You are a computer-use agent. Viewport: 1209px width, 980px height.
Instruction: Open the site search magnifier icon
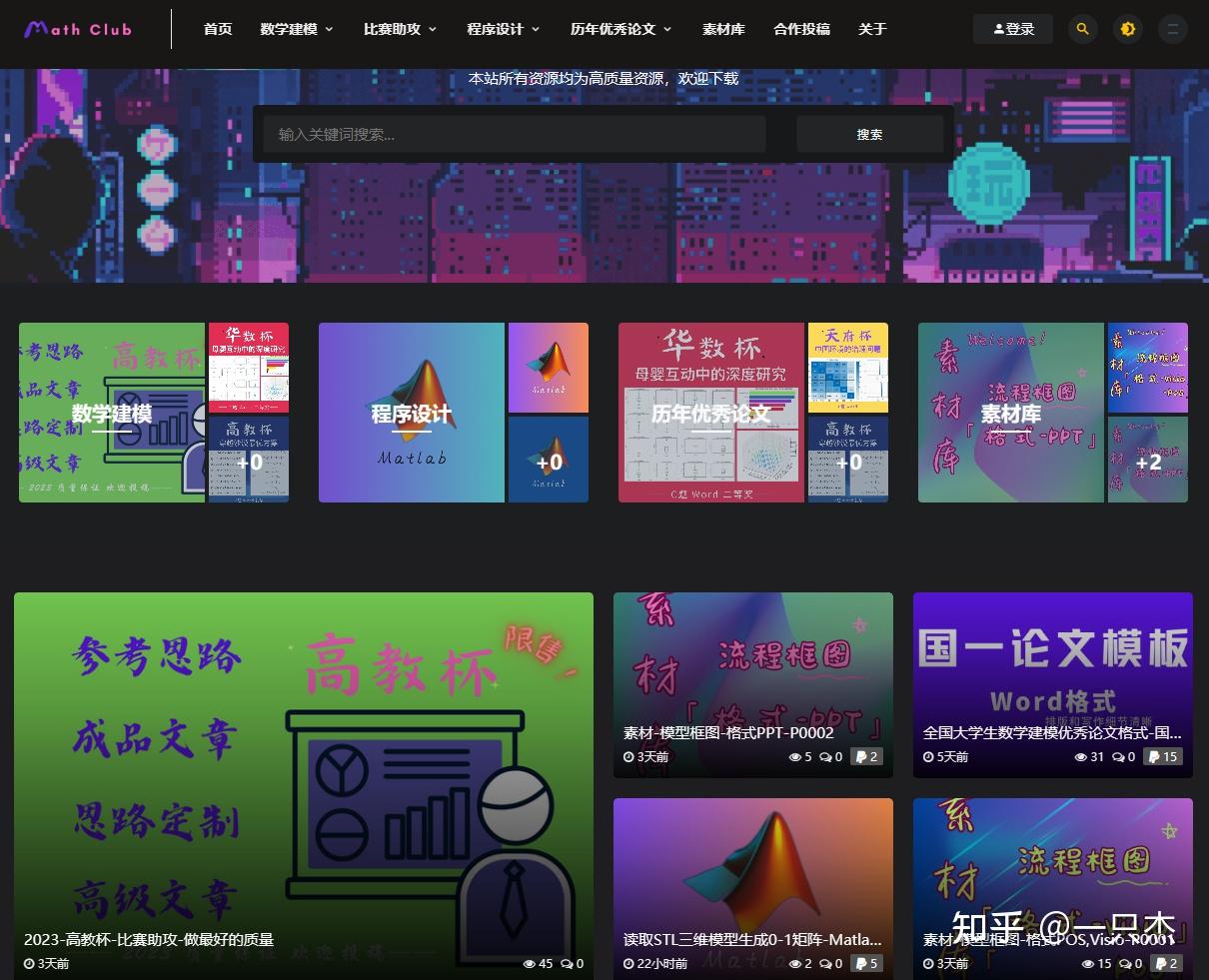pyautogui.click(x=1083, y=29)
